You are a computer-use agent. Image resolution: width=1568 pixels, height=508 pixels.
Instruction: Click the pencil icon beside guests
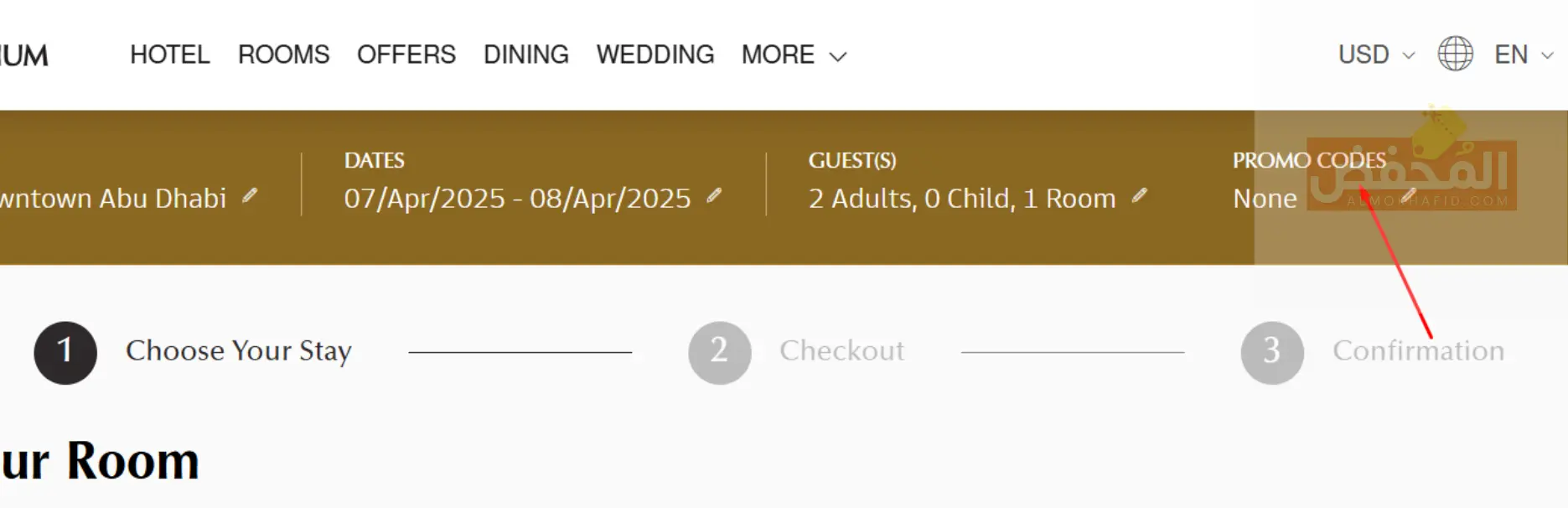click(1139, 196)
